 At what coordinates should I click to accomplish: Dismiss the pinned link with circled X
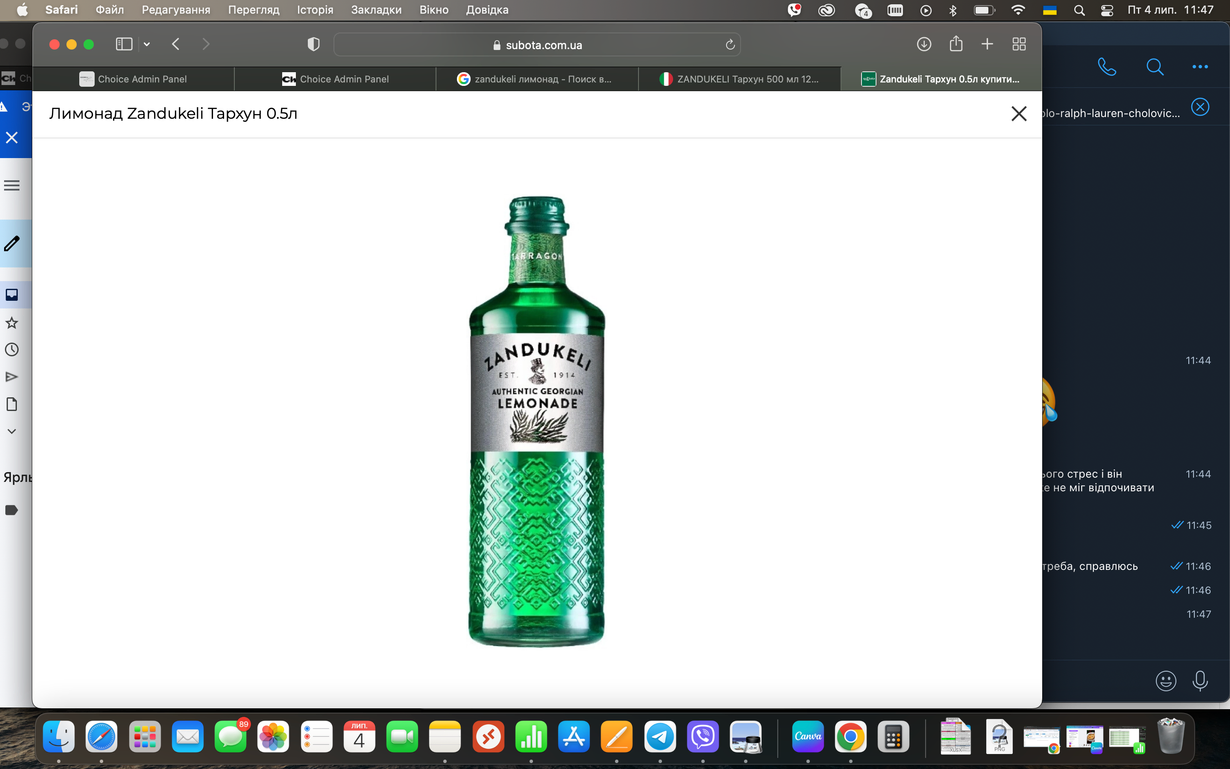(x=1200, y=107)
